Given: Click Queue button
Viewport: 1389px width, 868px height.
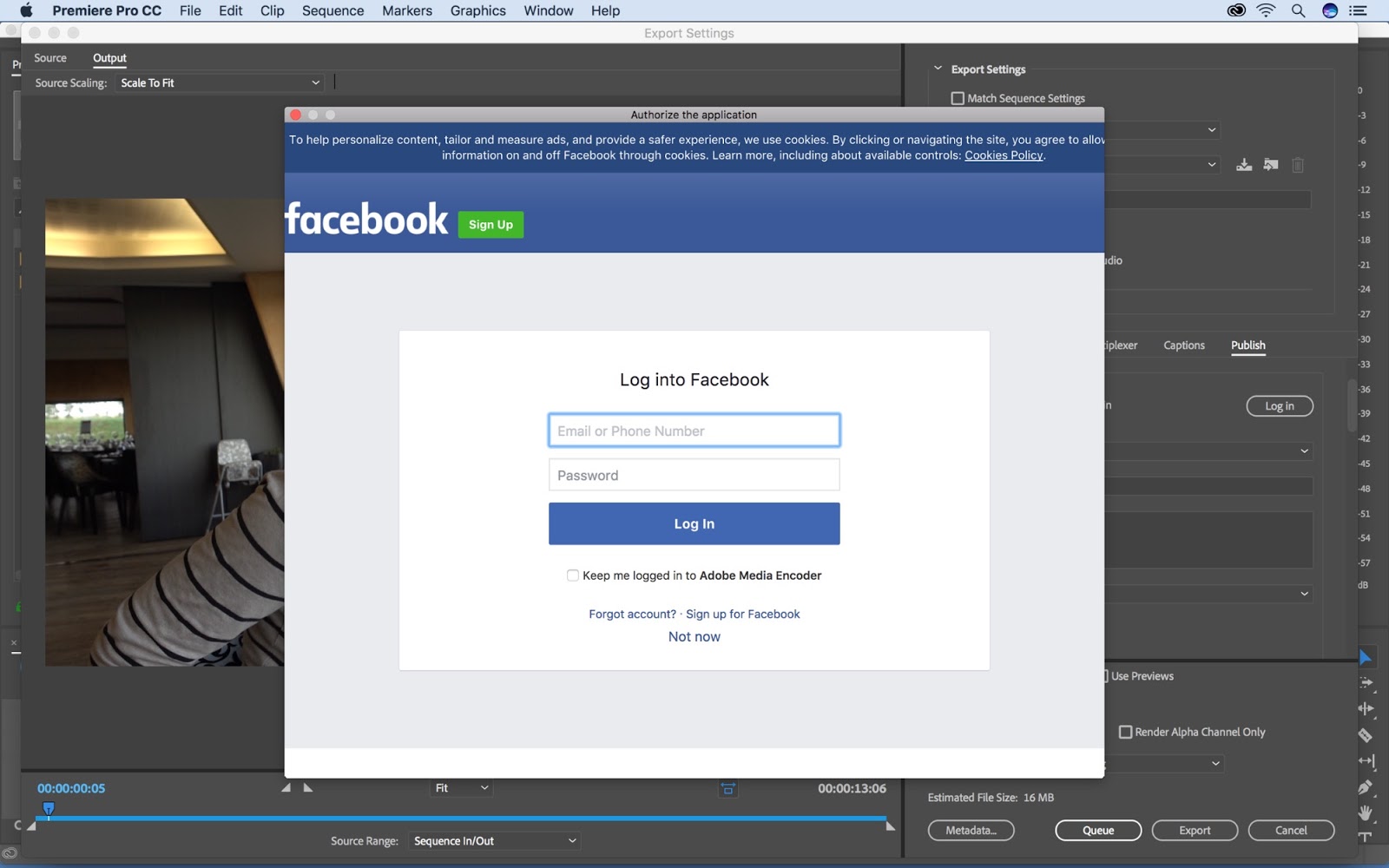Looking at the screenshot, I should coord(1098,830).
